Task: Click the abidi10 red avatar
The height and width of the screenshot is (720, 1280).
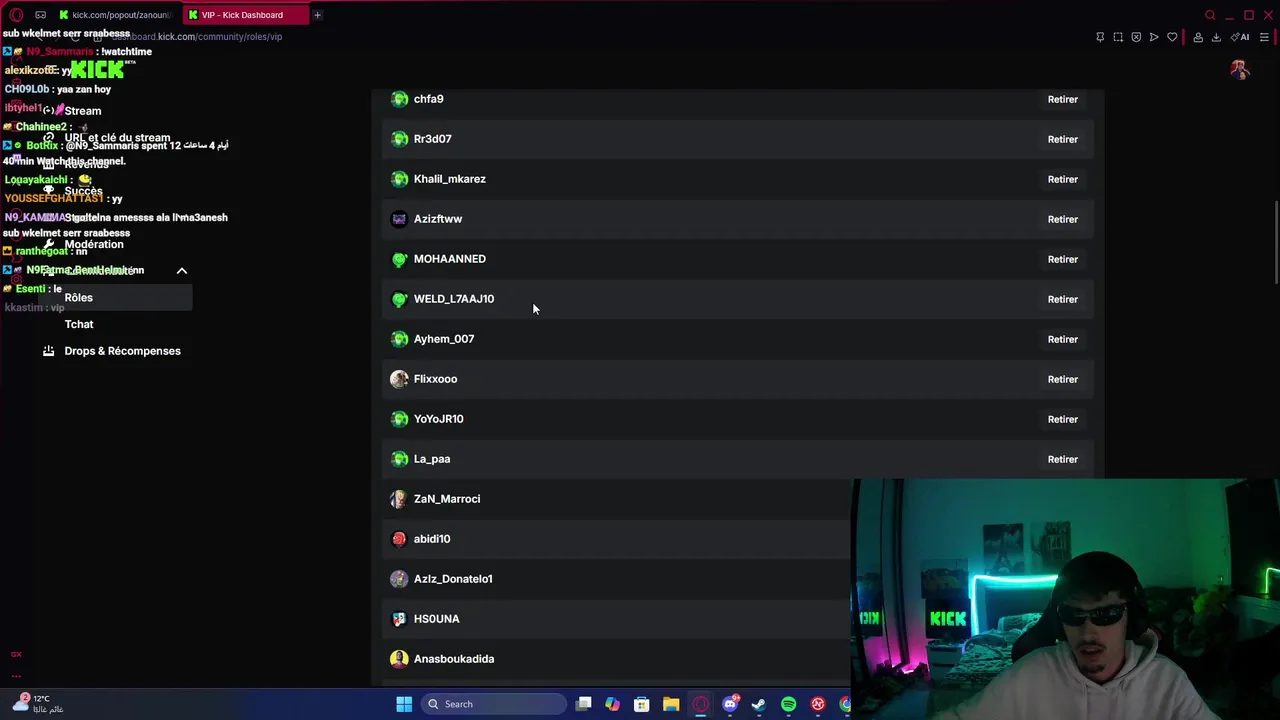Action: (x=399, y=539)
